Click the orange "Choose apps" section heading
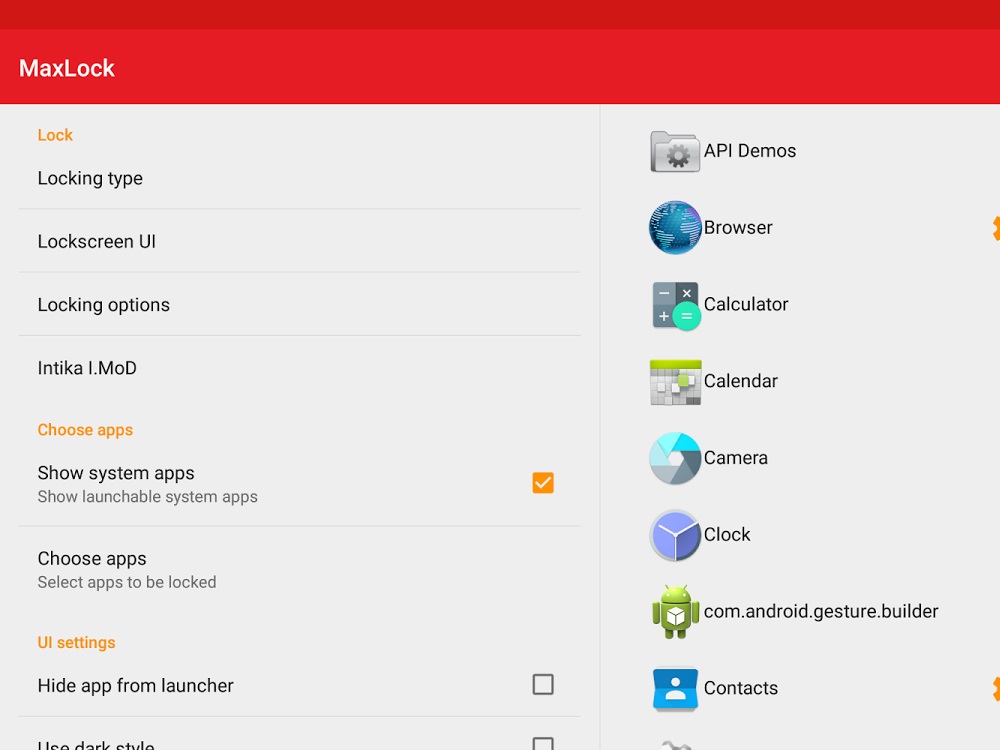 [x=85, y=430]
